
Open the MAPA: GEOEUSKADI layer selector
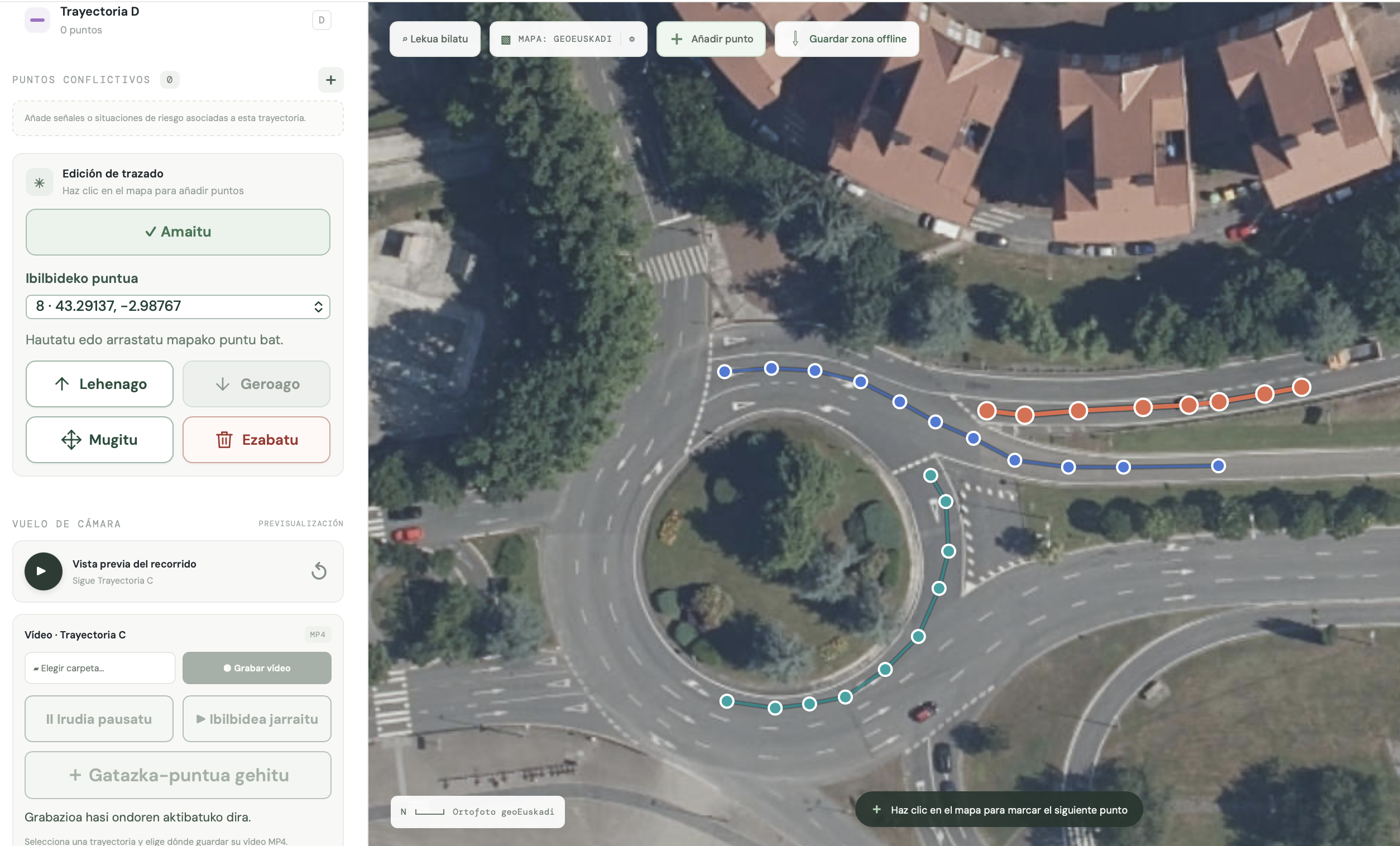pos(557,39)
